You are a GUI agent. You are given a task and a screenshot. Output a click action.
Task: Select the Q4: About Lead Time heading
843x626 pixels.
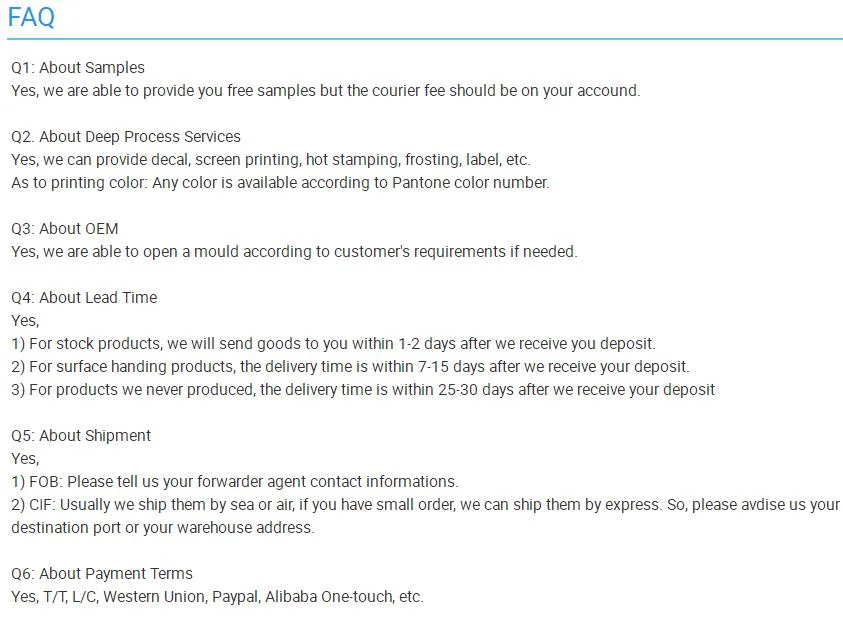(x=84, y=297)
